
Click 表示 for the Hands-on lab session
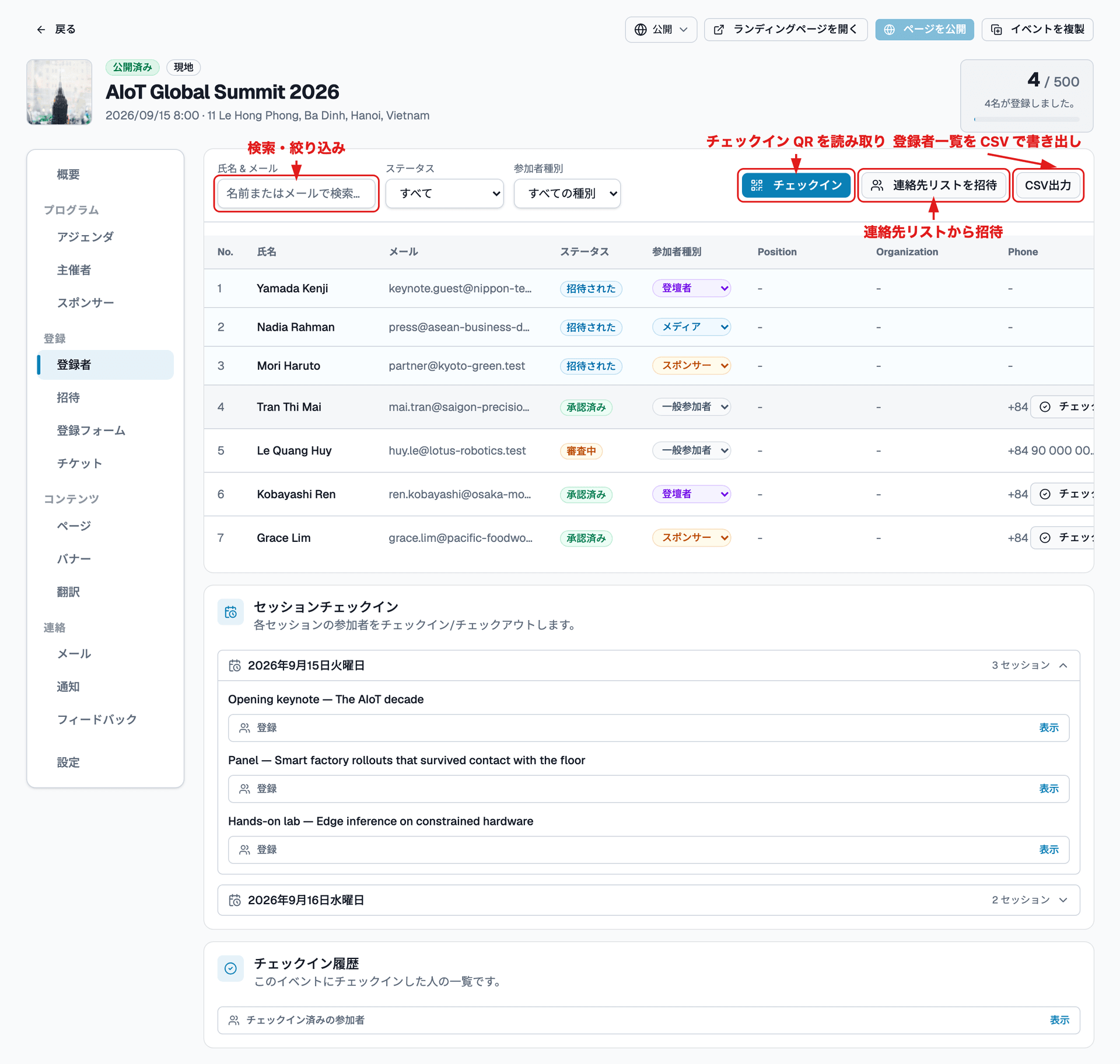click(1048, 850)
